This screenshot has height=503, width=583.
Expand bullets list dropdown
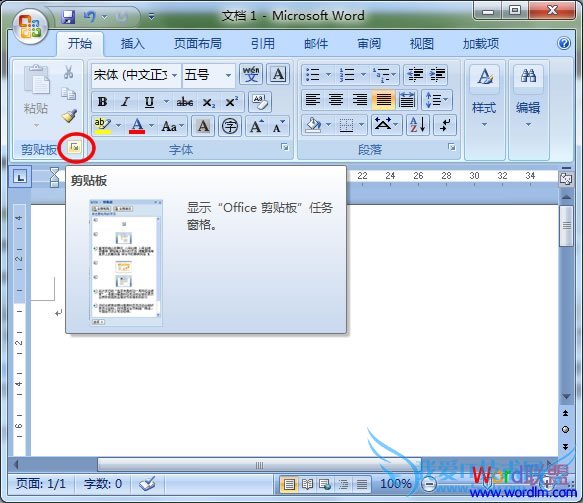point(328,74)
